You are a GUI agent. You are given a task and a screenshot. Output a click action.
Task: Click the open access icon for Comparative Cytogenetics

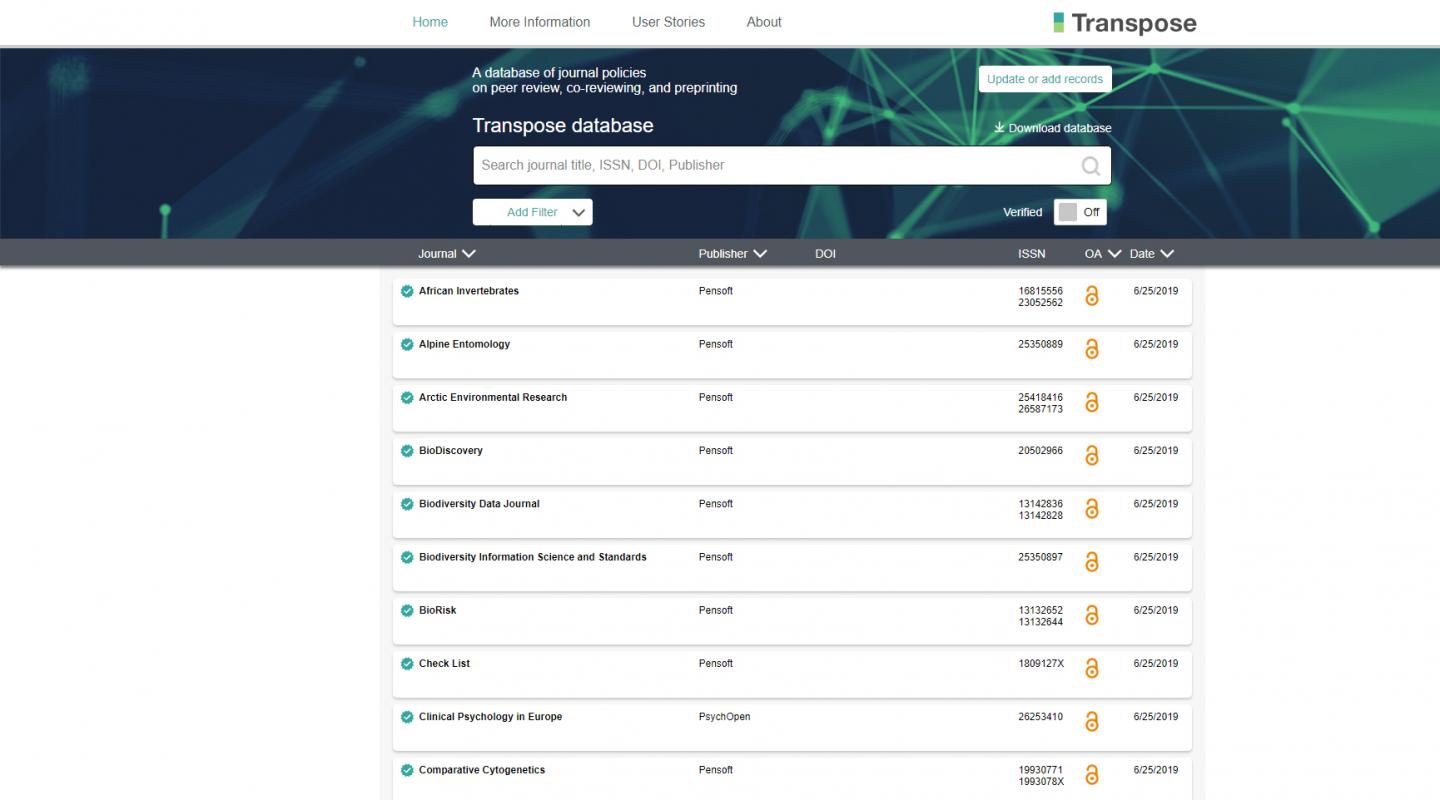(1092, 774)
